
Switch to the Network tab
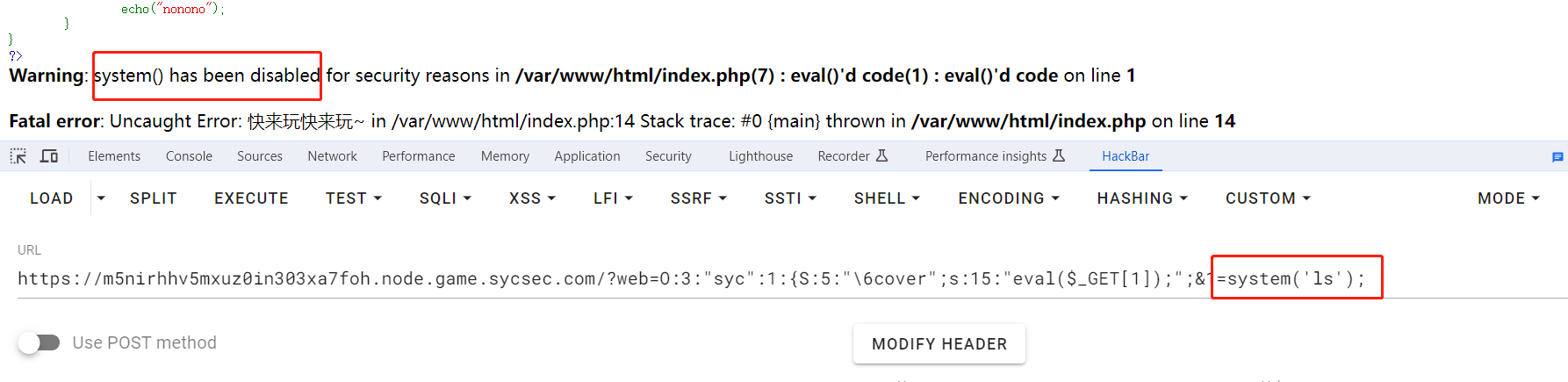pyautogui.click(x=332, y=156)
